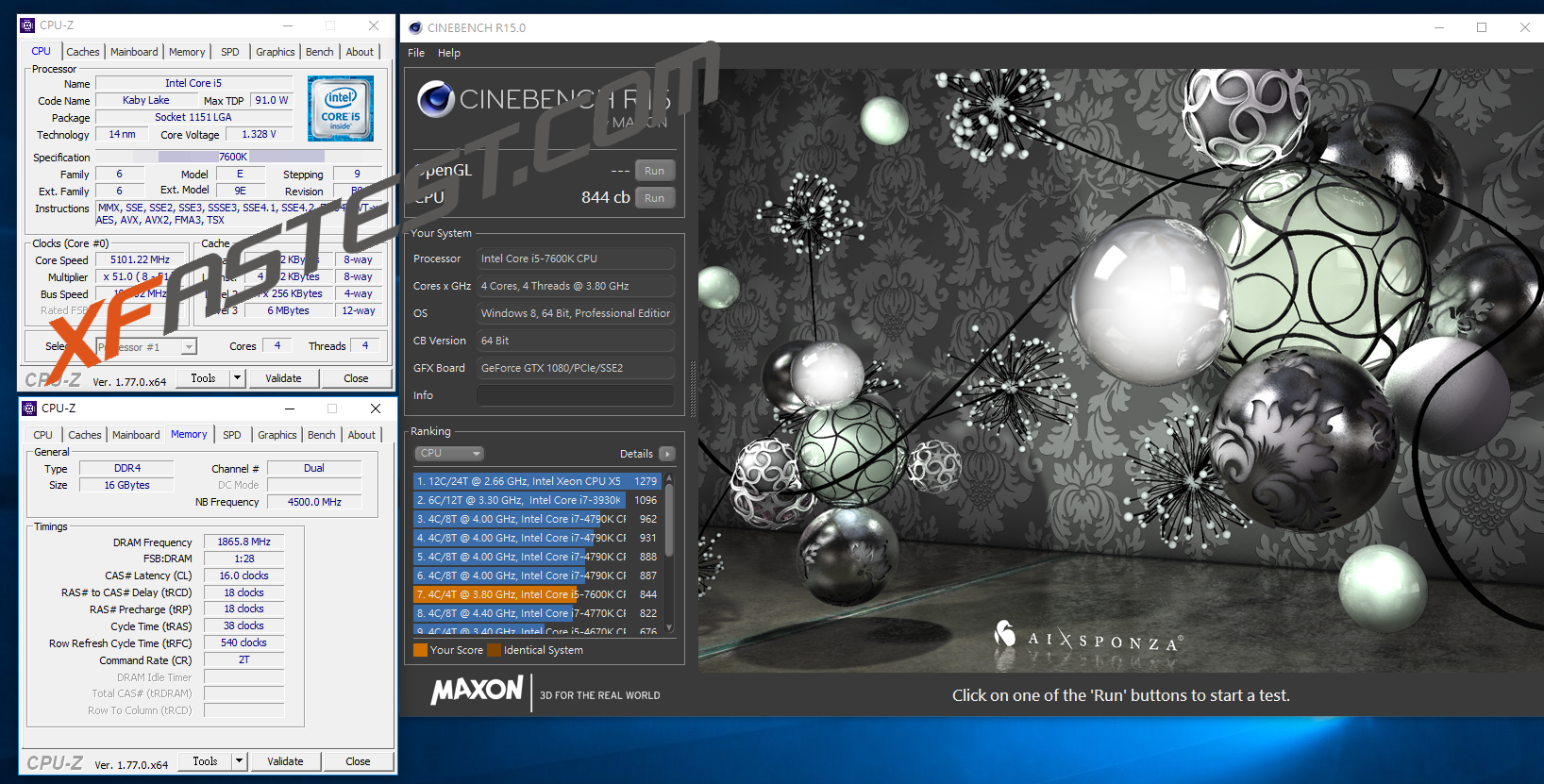The height and width of the screenshot is (784, 1544).
Task: Open the Mainboard tab in upper CPU-Z window
Action: (x=134, y=52)
